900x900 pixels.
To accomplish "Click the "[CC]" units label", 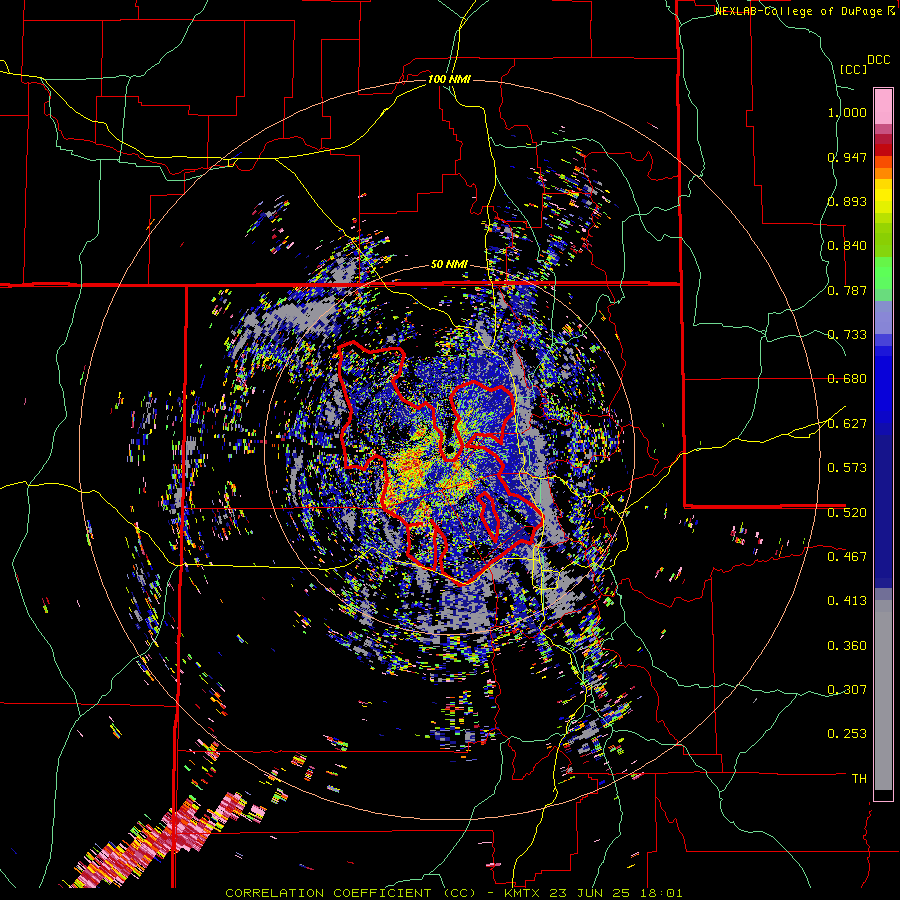I will click(x=853, y=69).
